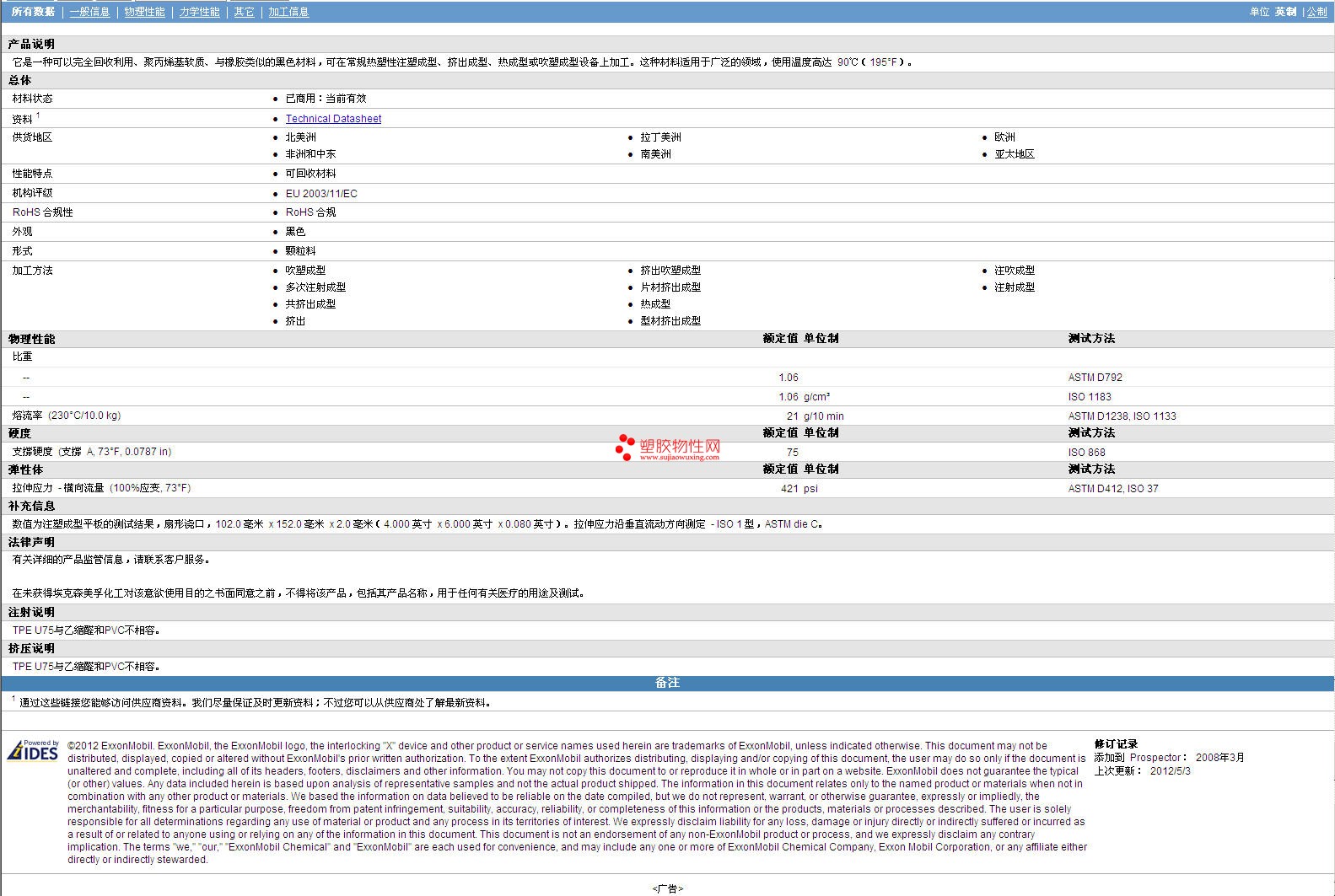This screenshot has height=896, width=1335.
Task: Click the <广告> label at page bottom
Action: tap(667, 888)
